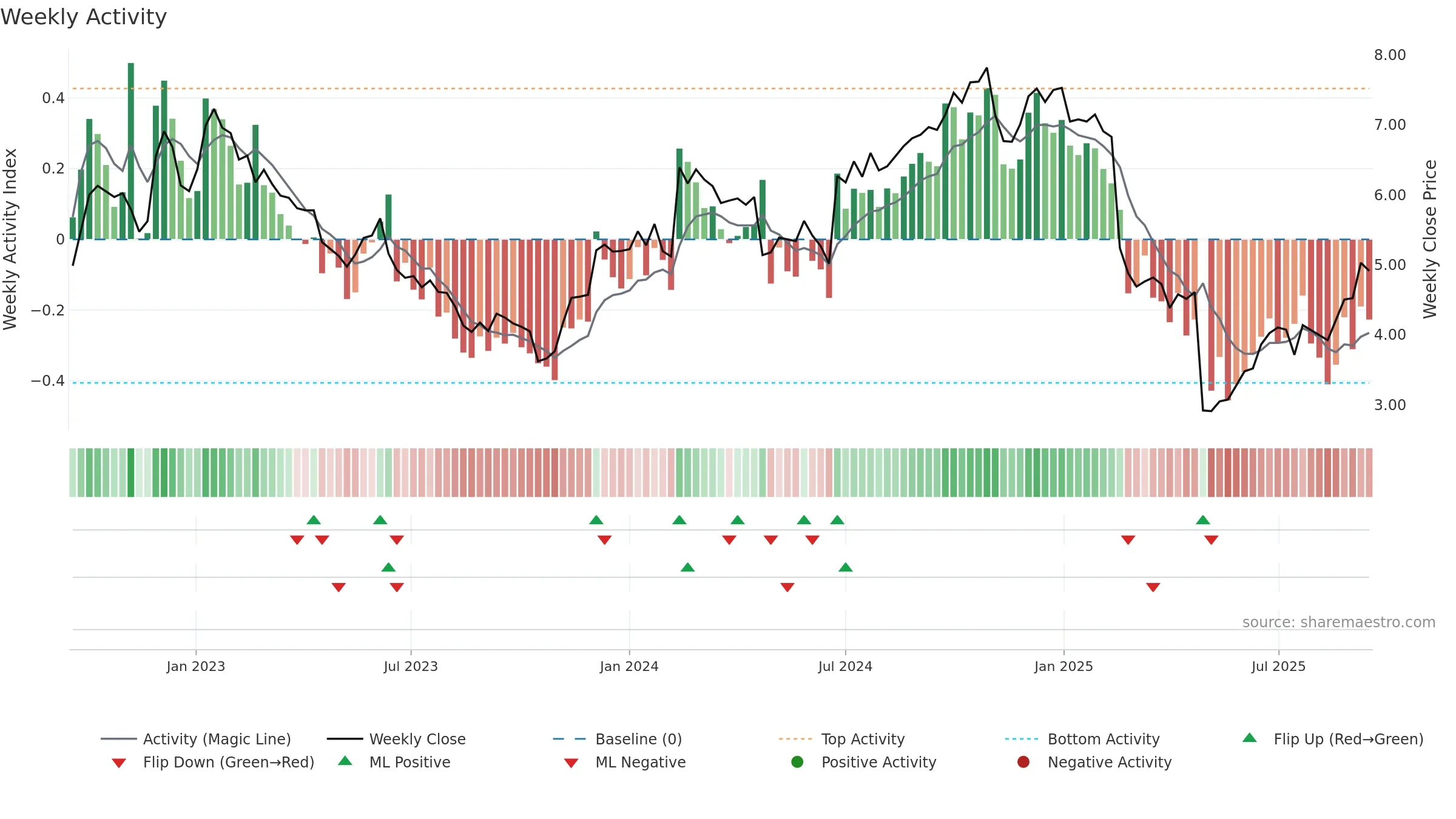Image resolution: width=1456 pixels, height=819 pixels.
Task: Click the last flip-down marker before Jul 2025
Action: point(1212,540)
